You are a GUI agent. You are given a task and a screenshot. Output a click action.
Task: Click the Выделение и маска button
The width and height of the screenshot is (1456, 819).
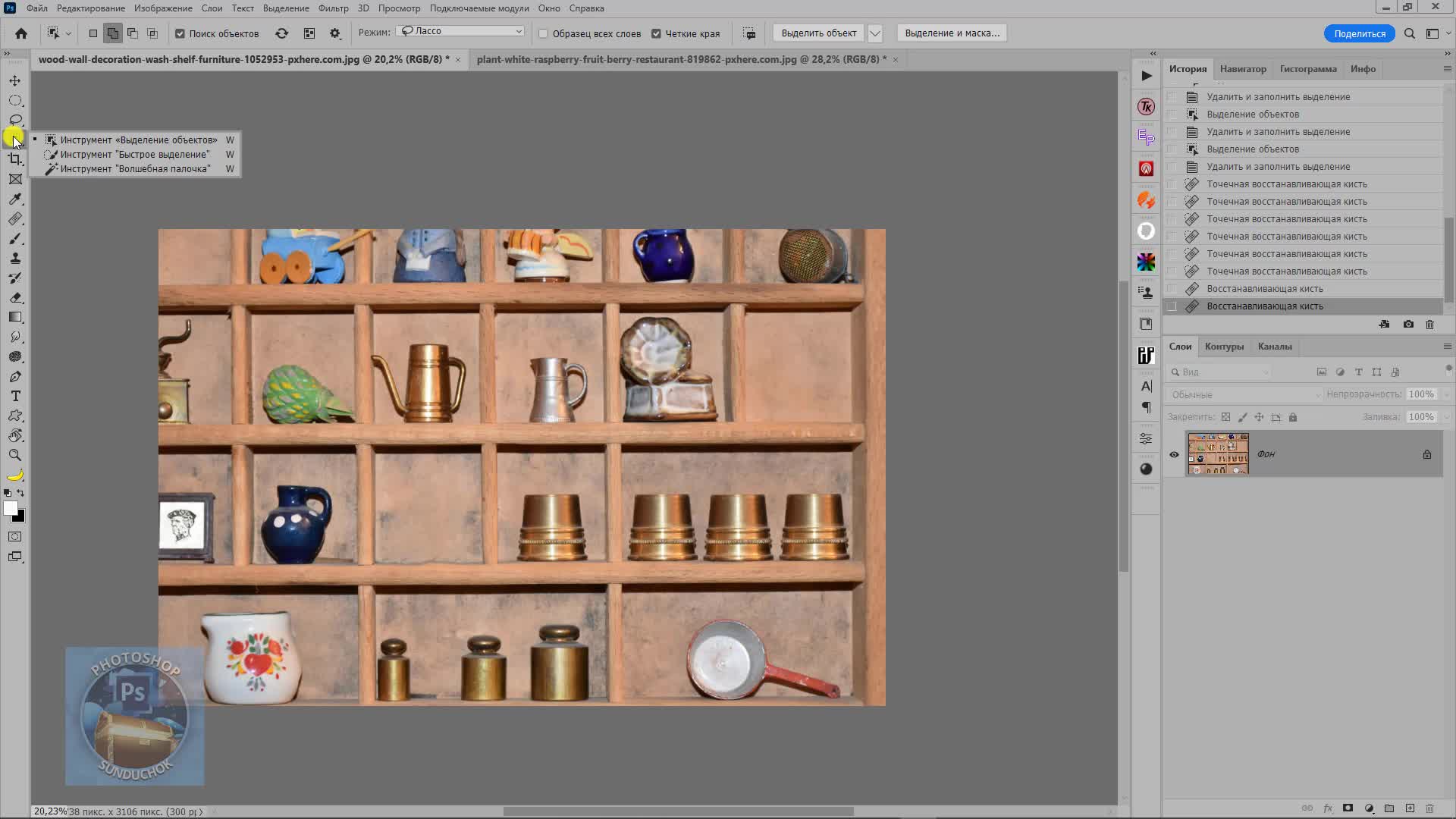pyautogui.click(x=952, y=33)
